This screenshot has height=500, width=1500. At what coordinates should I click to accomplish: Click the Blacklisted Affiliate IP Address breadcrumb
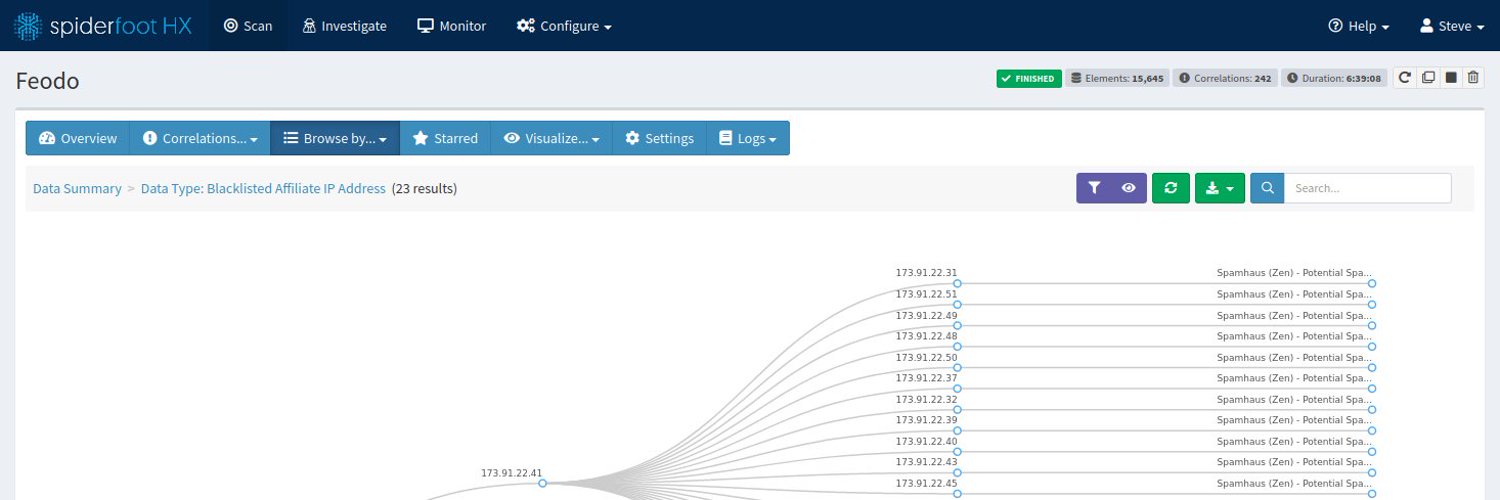pos(263,188)
